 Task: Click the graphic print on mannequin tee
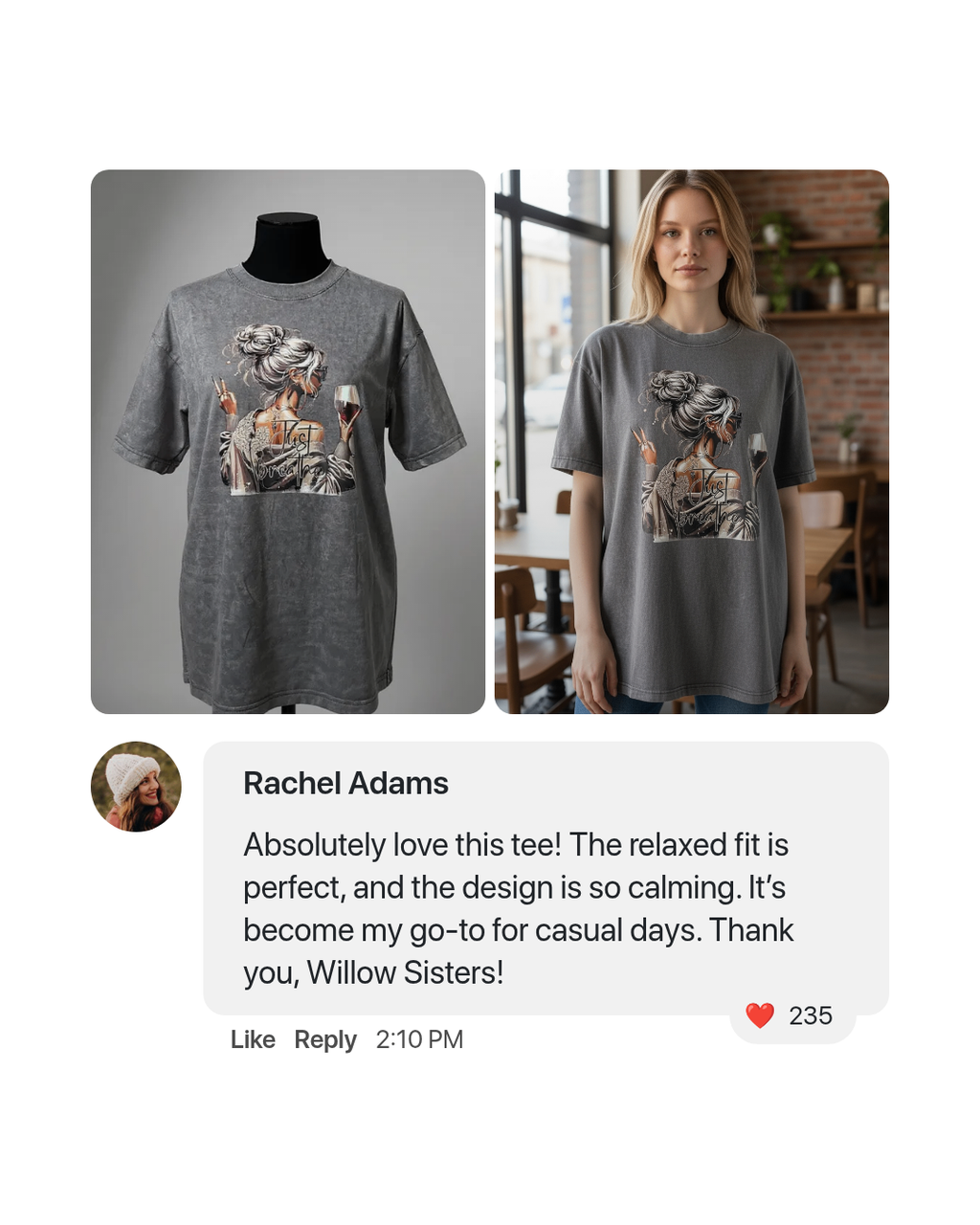point(287,410)
